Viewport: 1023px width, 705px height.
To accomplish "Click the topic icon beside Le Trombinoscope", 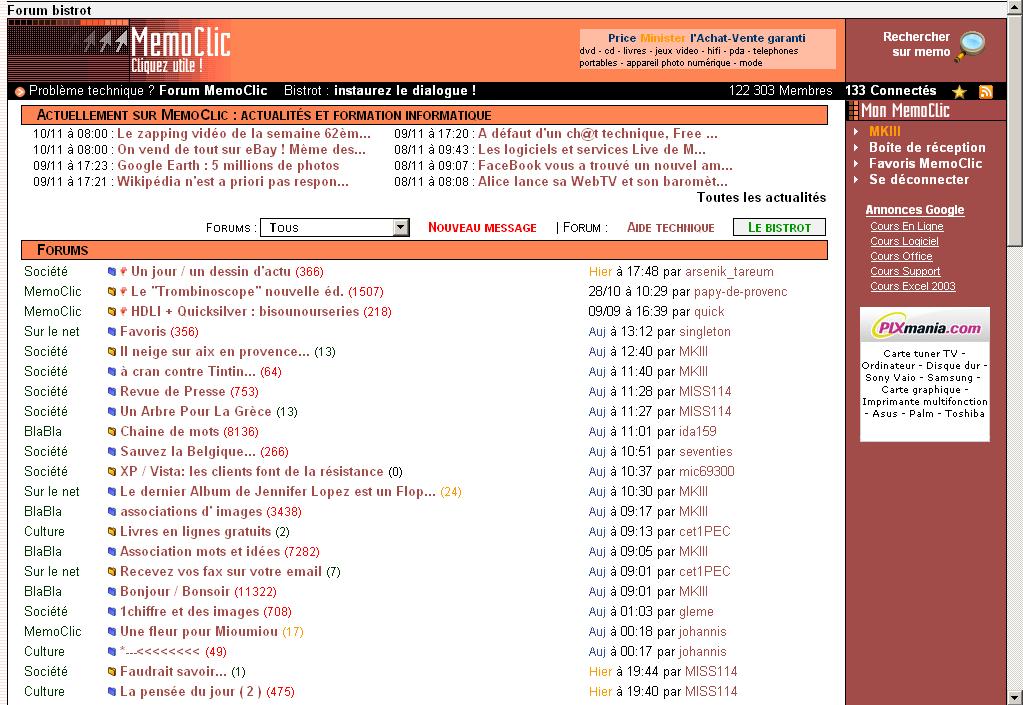I will pos(112,292).
